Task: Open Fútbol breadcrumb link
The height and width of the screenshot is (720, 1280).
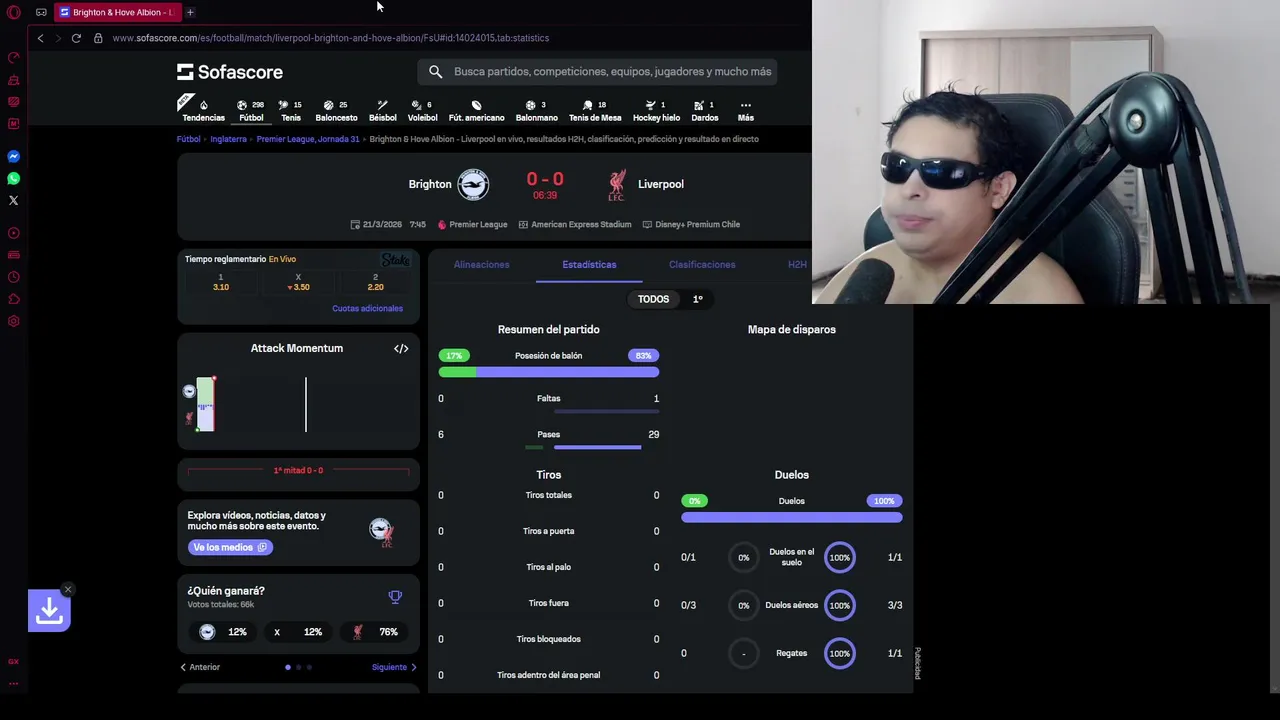Action: (189, 139)
